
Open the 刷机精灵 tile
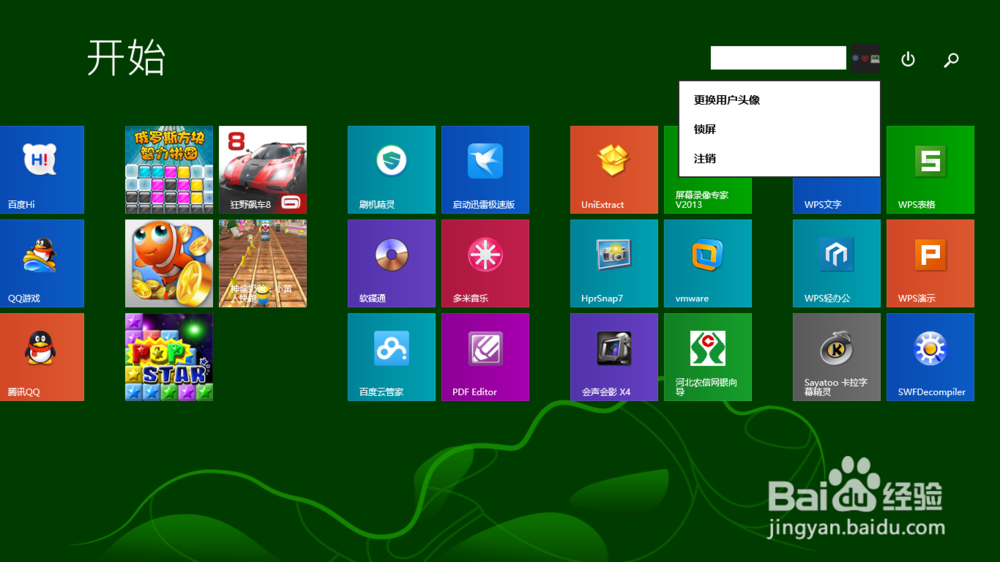392,170
